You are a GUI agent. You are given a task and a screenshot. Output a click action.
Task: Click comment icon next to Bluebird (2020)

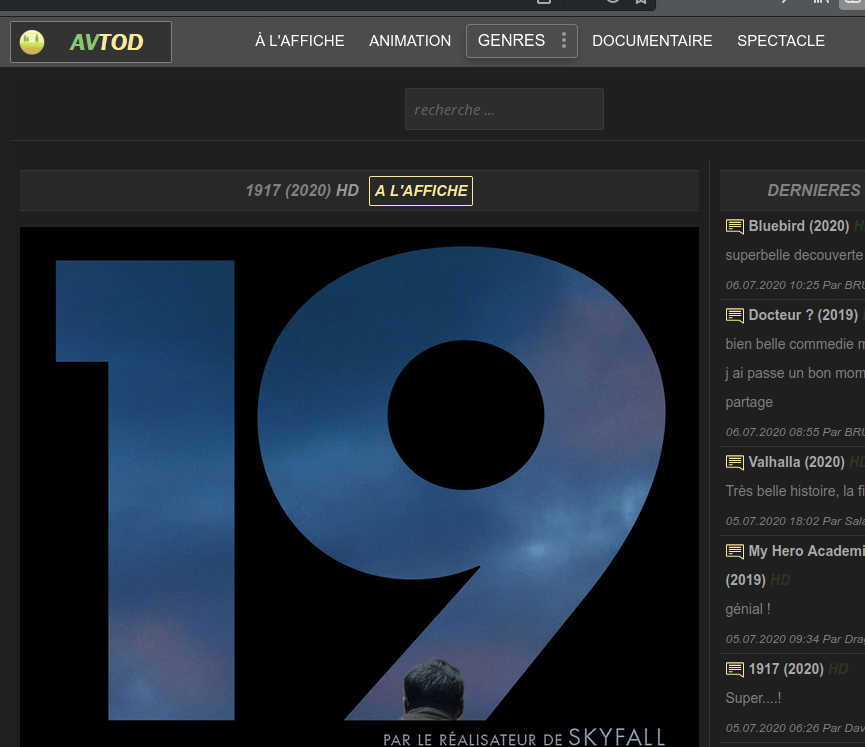coord(734,227)
